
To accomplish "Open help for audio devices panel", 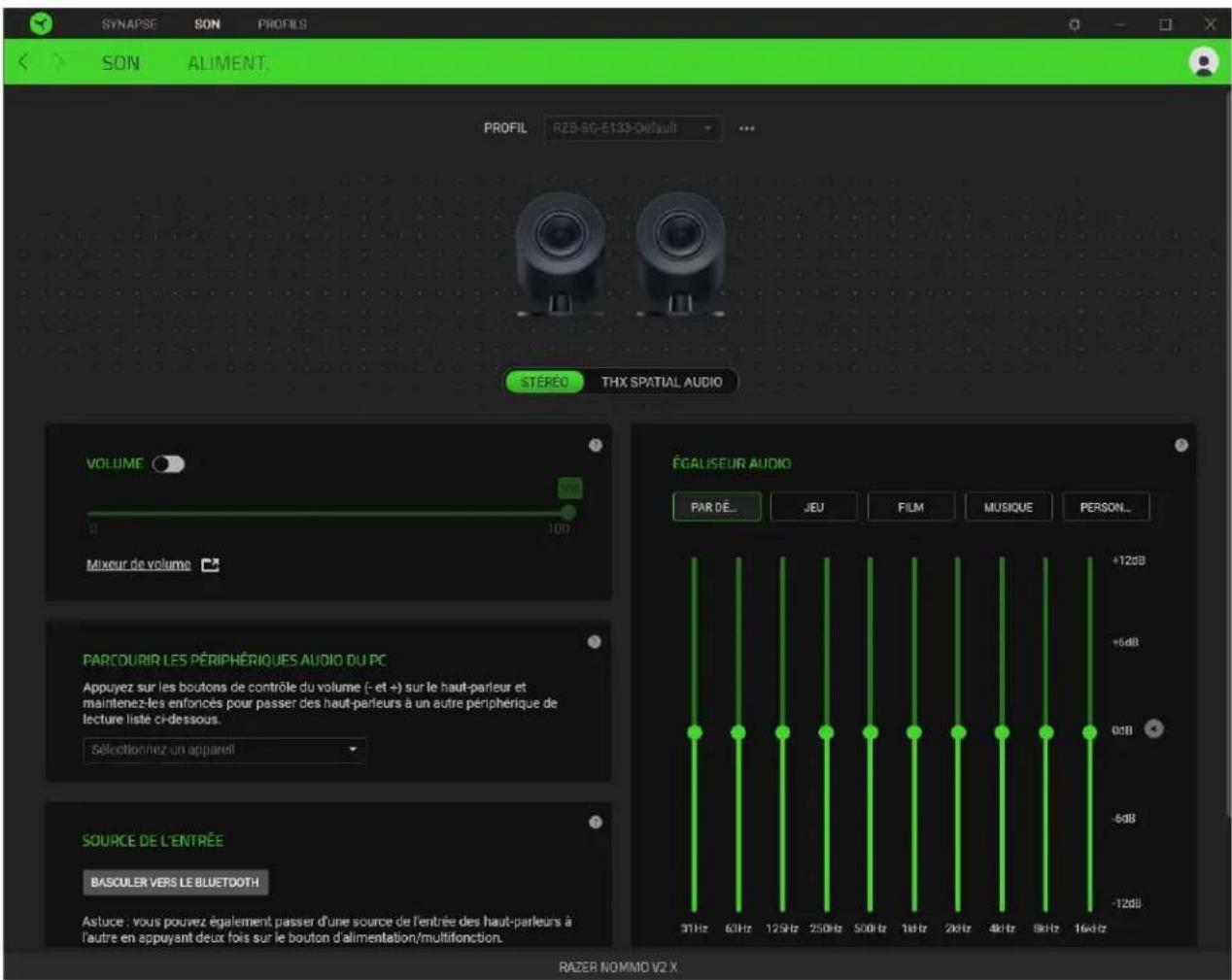I will tap(595, 642).
